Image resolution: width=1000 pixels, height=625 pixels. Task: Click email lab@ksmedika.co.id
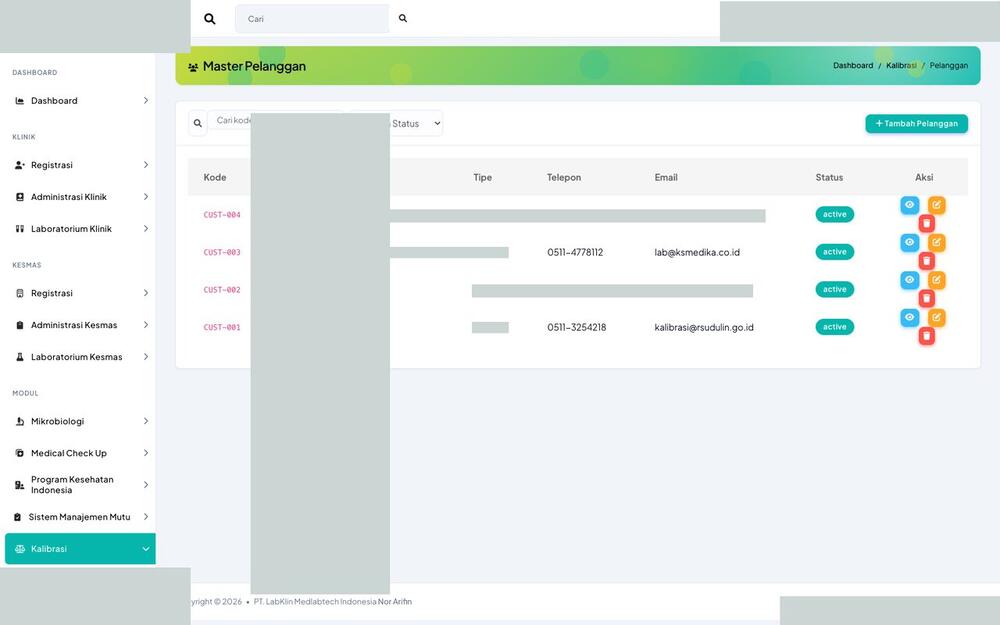tap(697, 253)
